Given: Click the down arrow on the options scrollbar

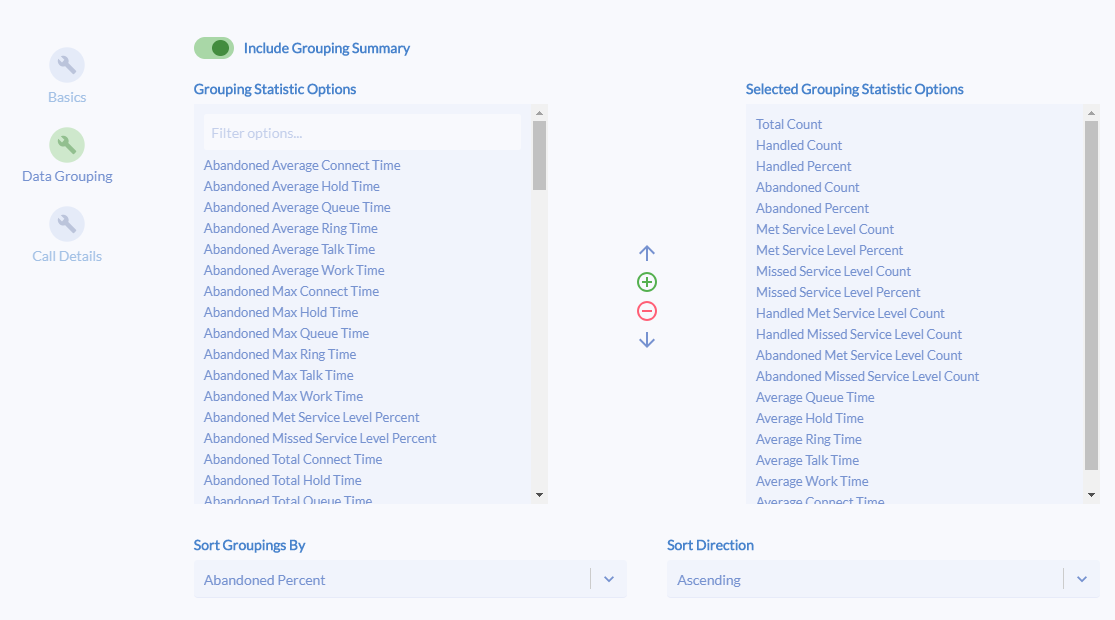Looking at the screenshot, I should click(x=540, y=493).
